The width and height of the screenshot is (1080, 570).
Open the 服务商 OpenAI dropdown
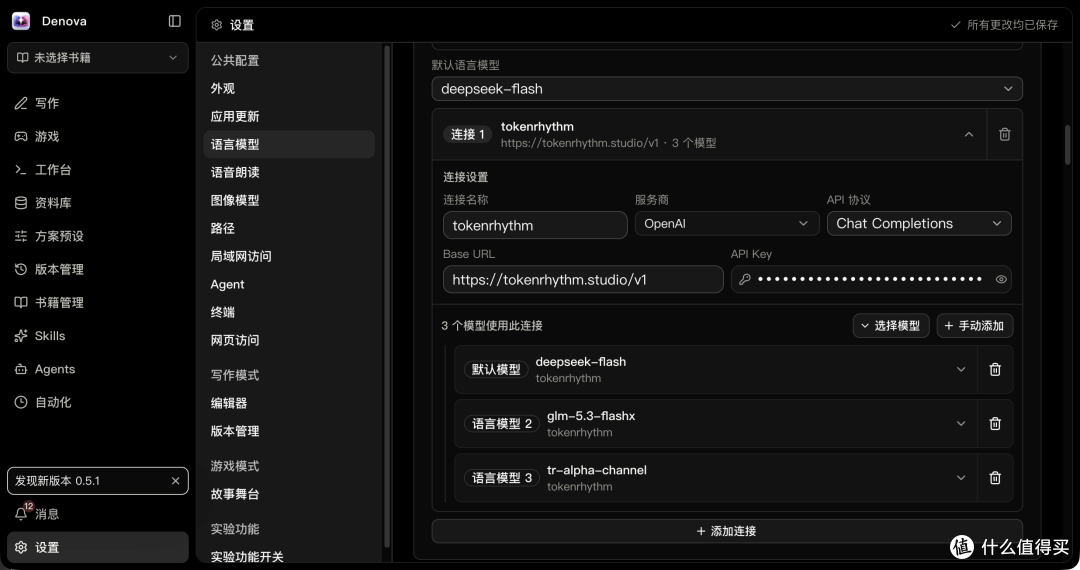pyautogui.click(x=727, y=224)
